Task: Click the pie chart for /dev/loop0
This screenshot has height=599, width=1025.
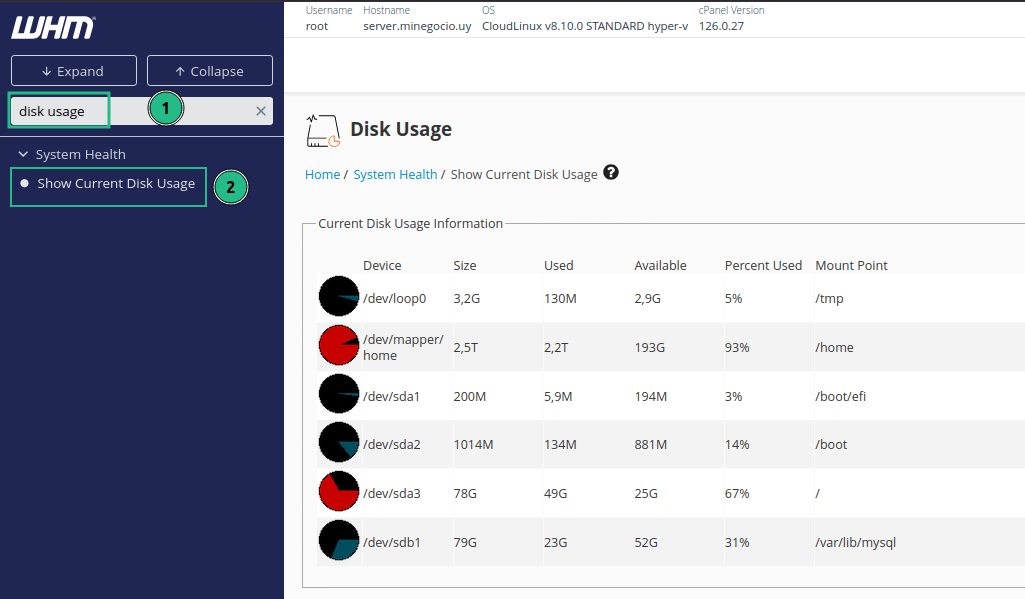Action: 339,297
